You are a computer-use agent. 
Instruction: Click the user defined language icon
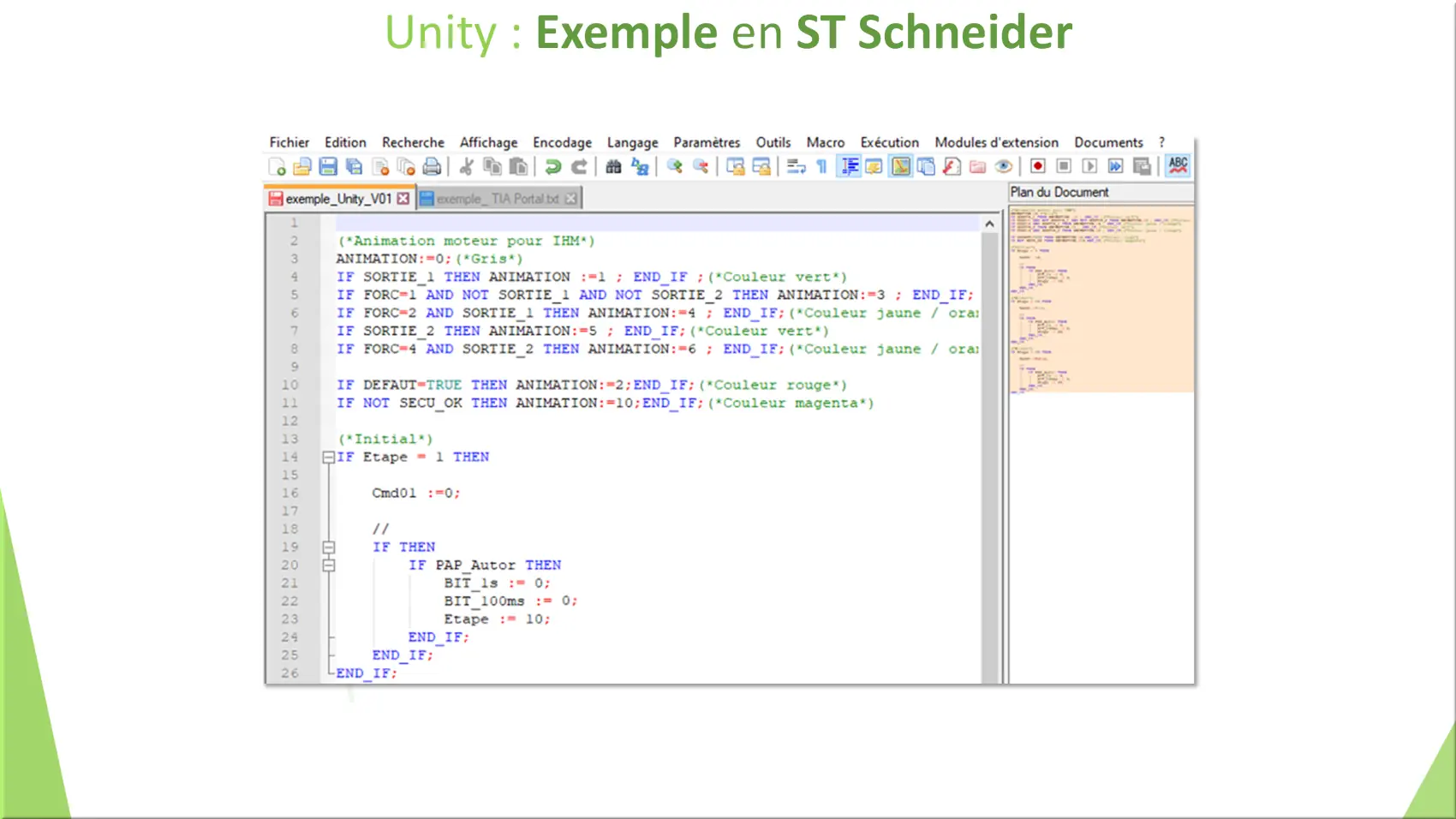(874, 166)
